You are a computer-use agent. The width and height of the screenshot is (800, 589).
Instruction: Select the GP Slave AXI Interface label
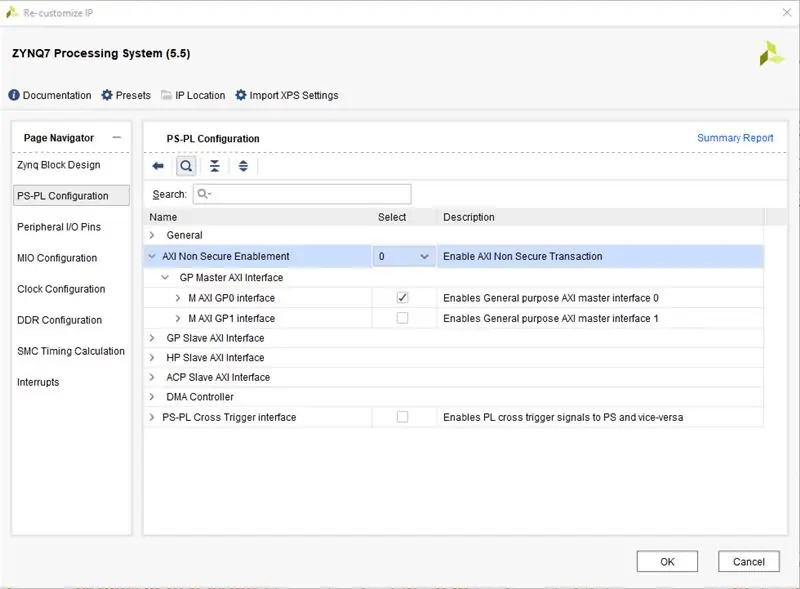[215, 338]
